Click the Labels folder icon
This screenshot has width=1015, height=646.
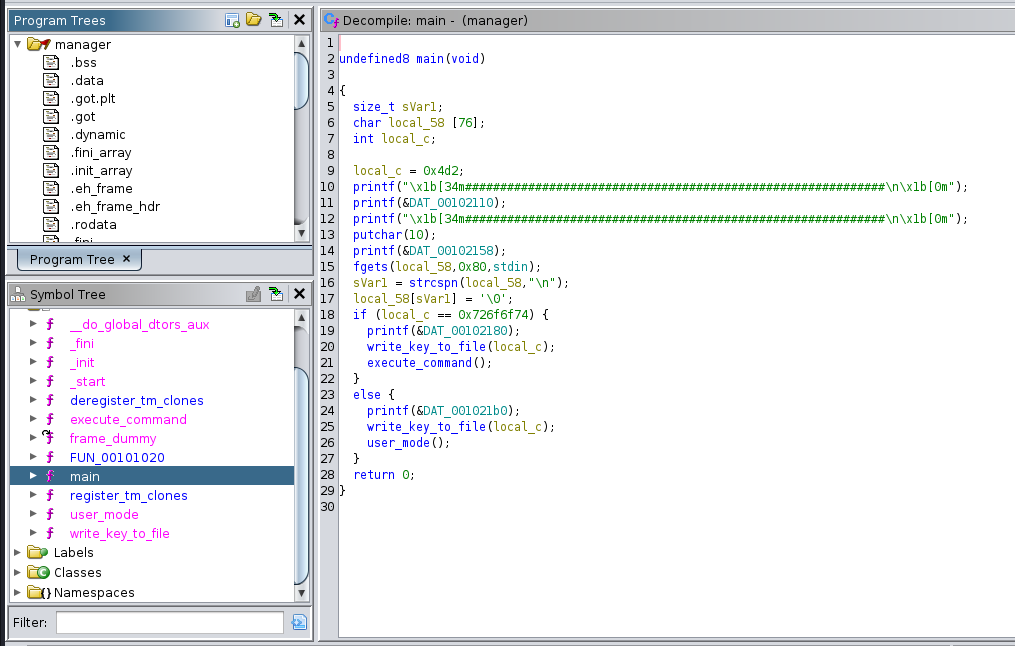point(38,552)
